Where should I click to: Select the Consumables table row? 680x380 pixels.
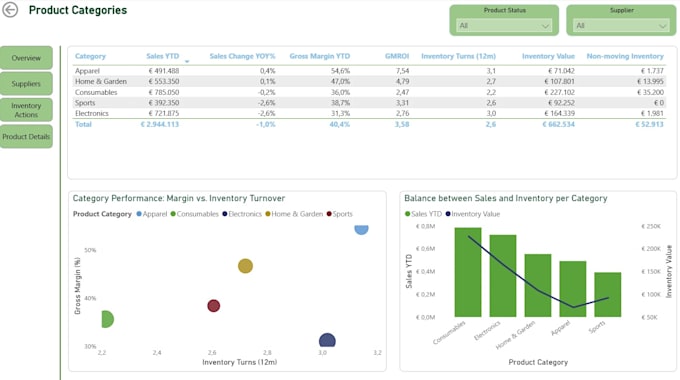tap(369, 92)
